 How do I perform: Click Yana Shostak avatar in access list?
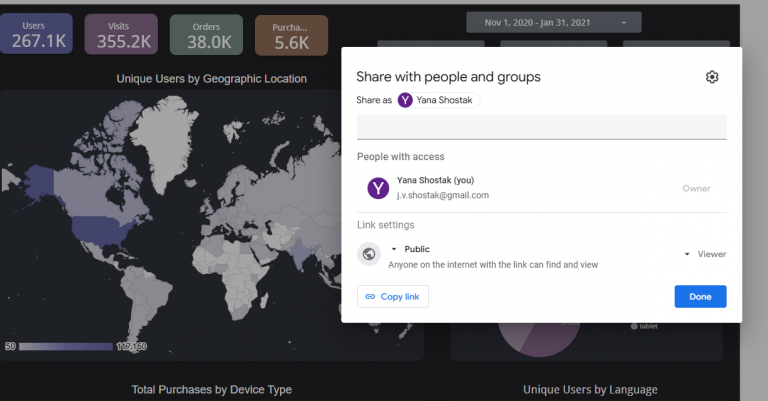(378, 188)
